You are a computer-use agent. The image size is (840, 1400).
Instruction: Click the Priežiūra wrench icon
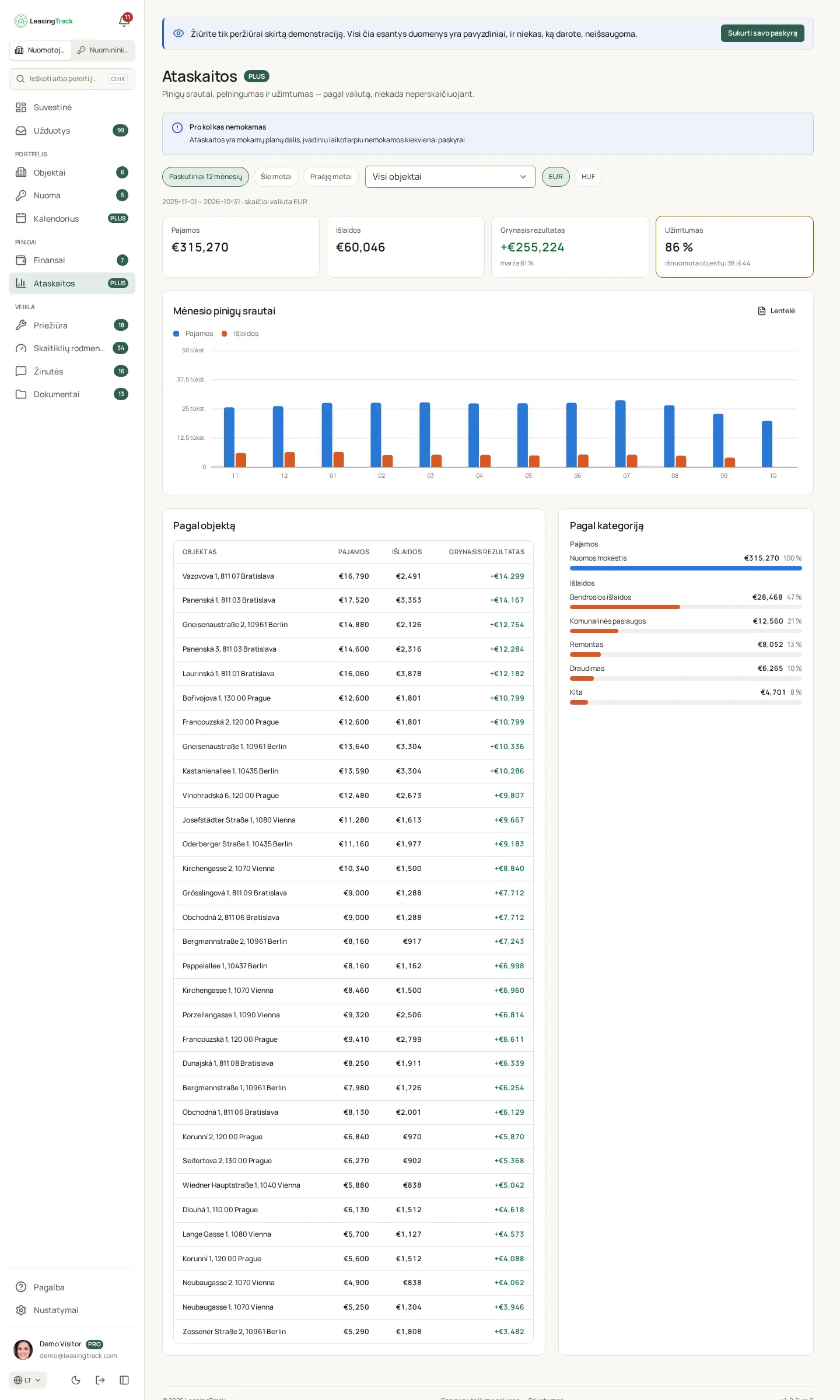point(21,325)
